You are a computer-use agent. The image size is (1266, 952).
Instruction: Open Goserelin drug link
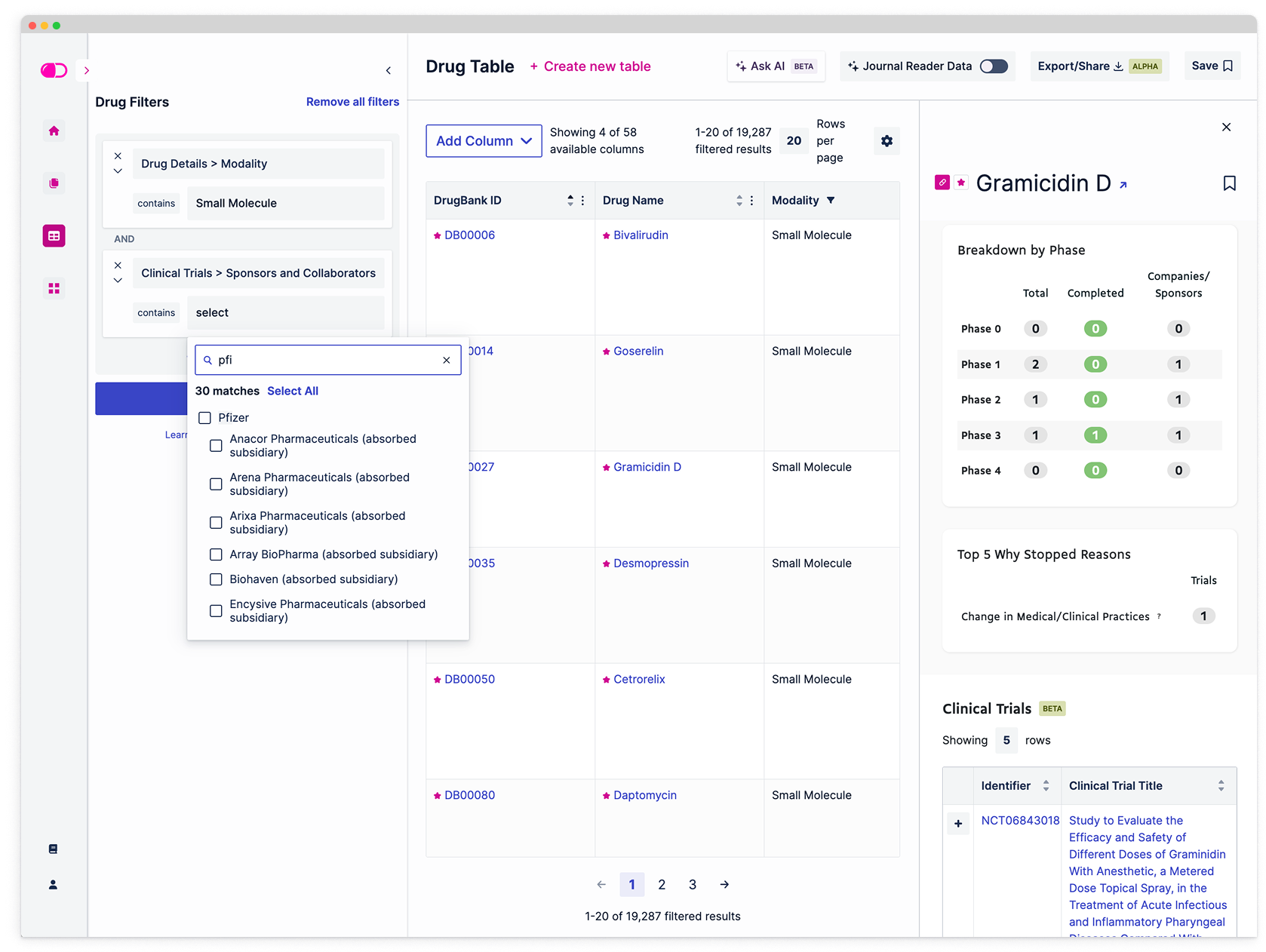point(638,352)
